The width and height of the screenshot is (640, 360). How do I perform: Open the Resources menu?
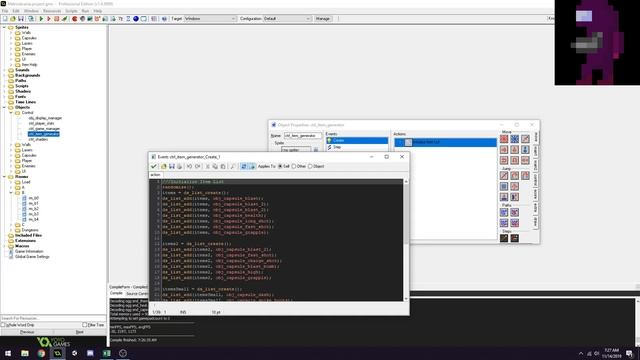52,11
